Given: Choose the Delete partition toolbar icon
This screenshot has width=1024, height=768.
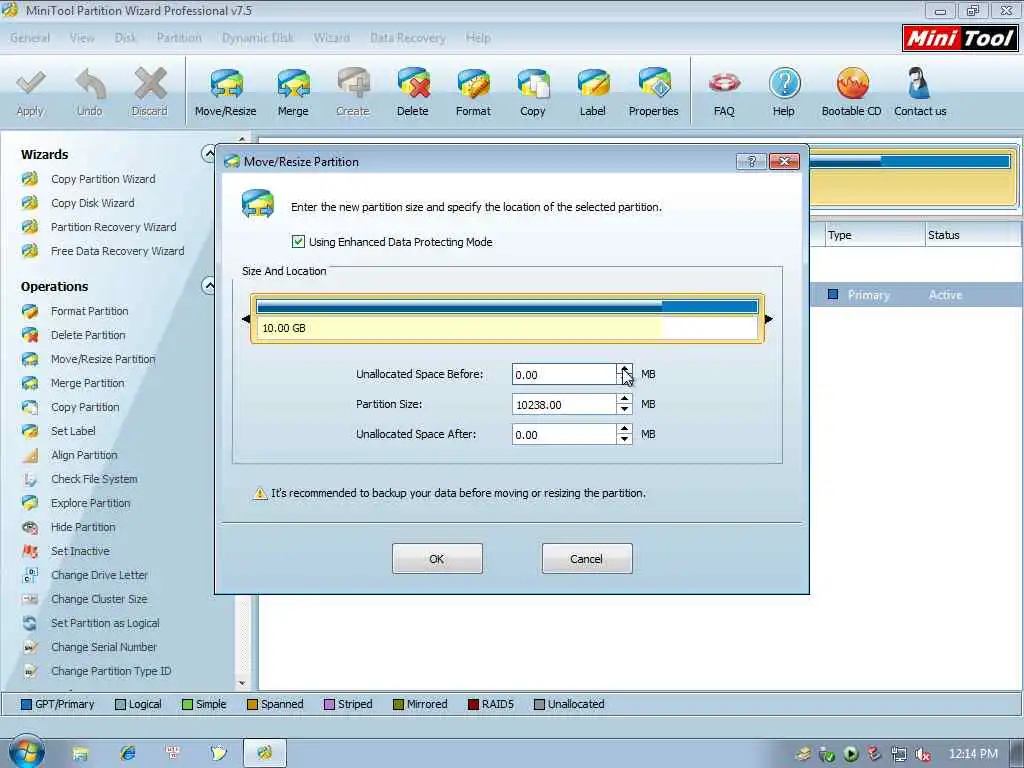Looking at the screenshot, I should (413, 93).
